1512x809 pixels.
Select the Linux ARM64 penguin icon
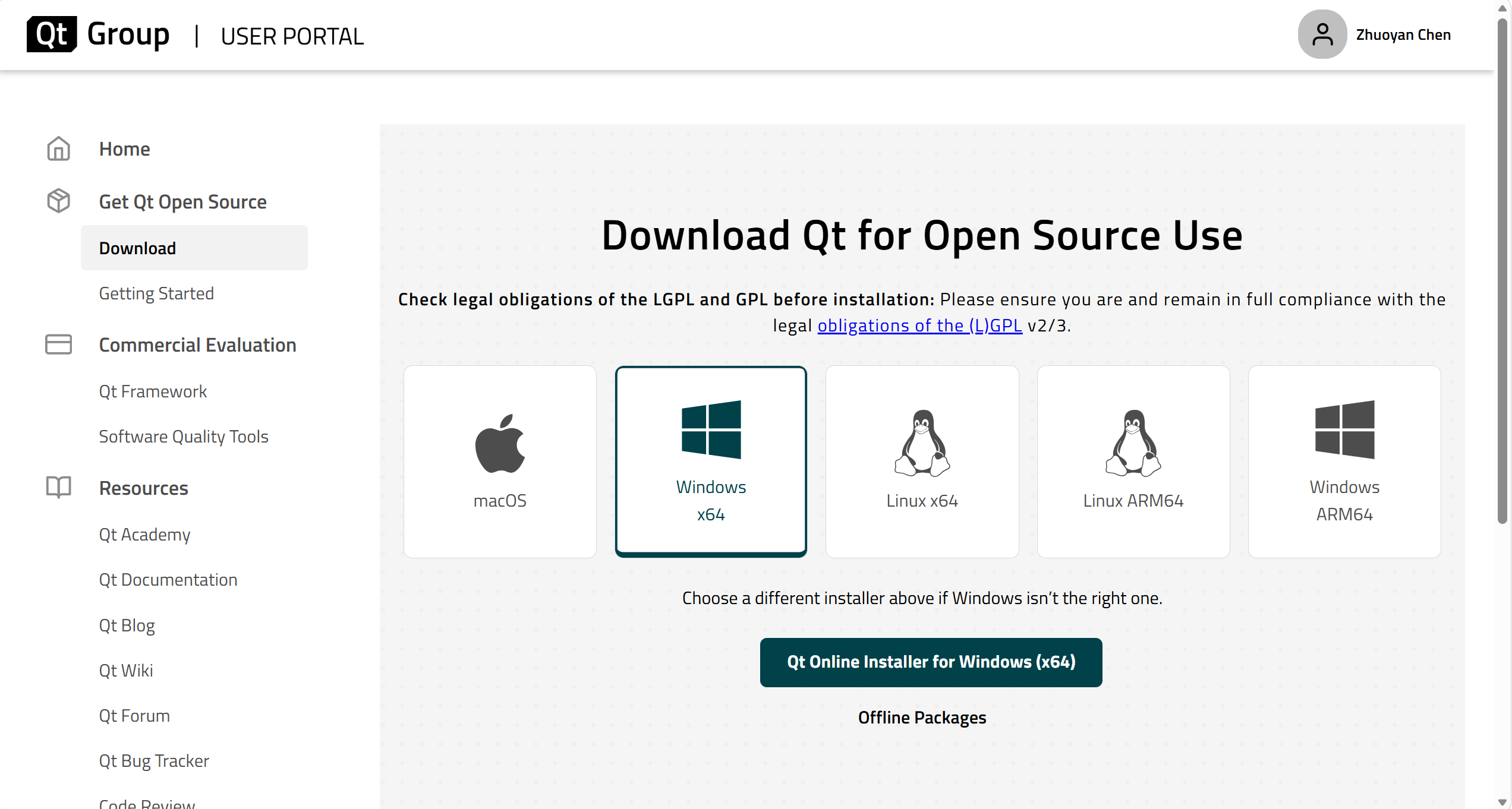(x=1133, y=443)
